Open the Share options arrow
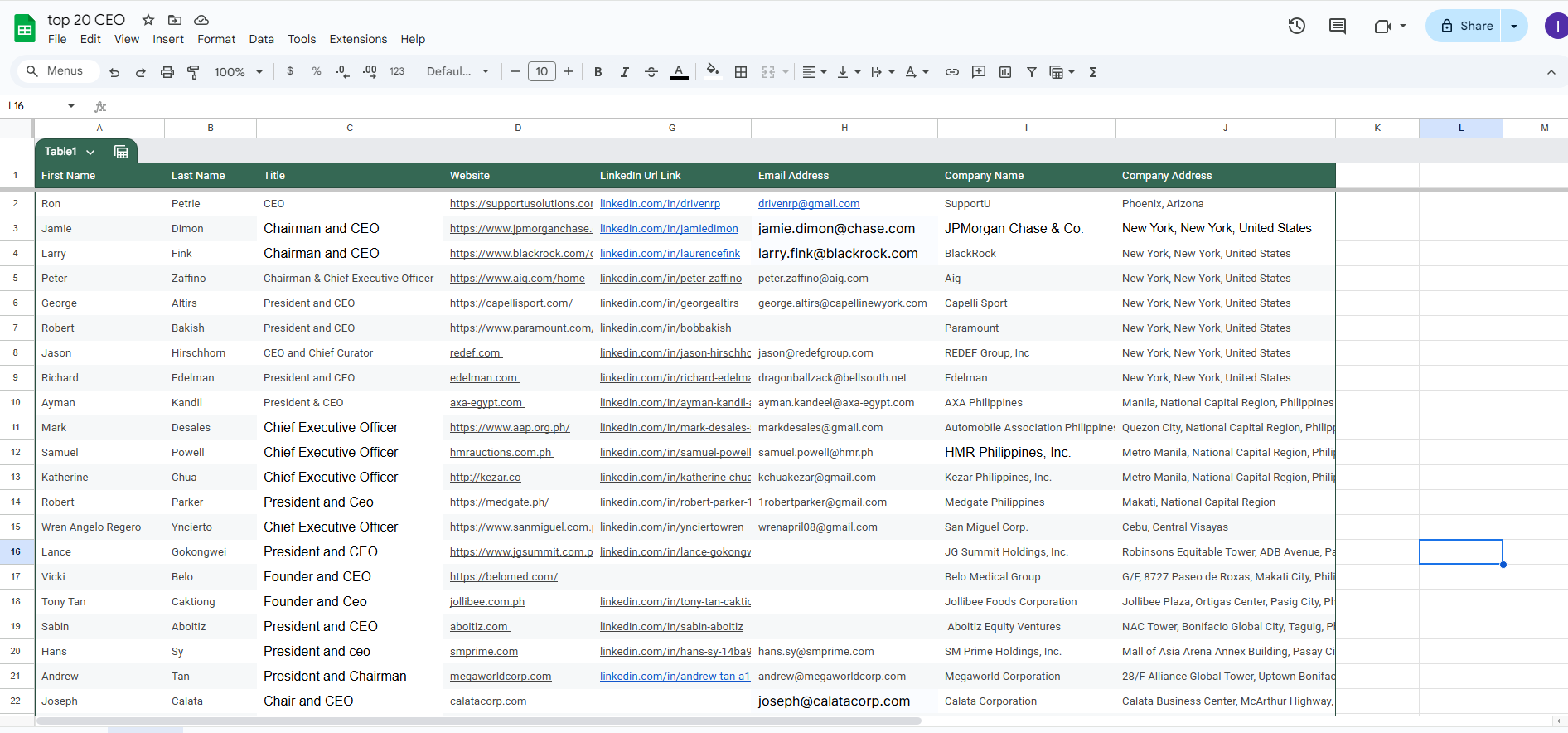The width and height of the screenshot is (1568, 733). pos(1514,26)
